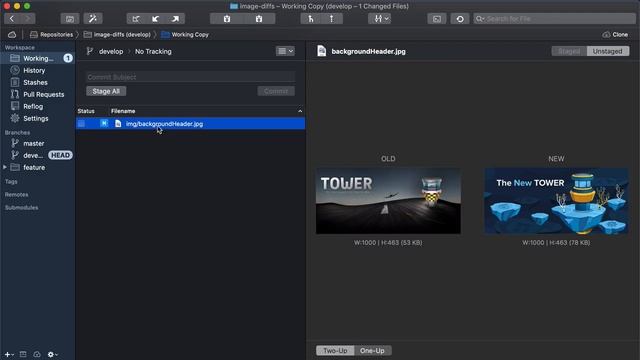Click the Commit button
The height and width of the screenshot is (360, 640).
point(276,91)
